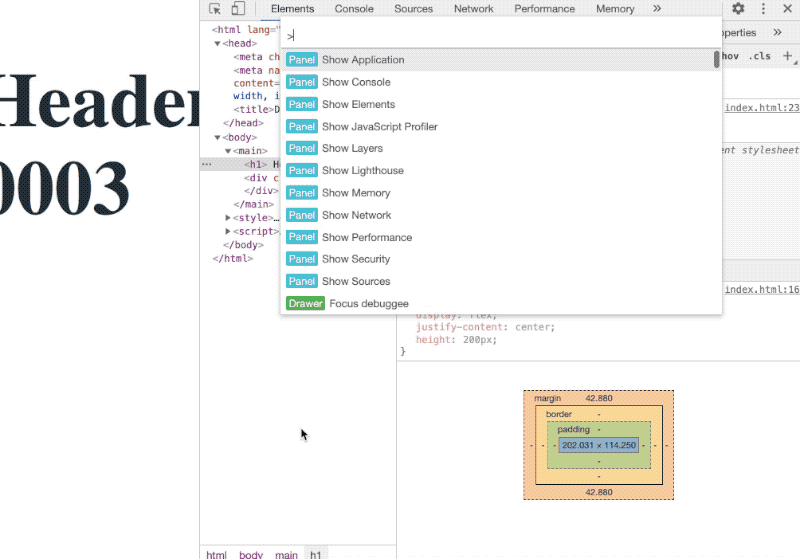
Task: Expand the script element node
Action: tap(229, 231)
